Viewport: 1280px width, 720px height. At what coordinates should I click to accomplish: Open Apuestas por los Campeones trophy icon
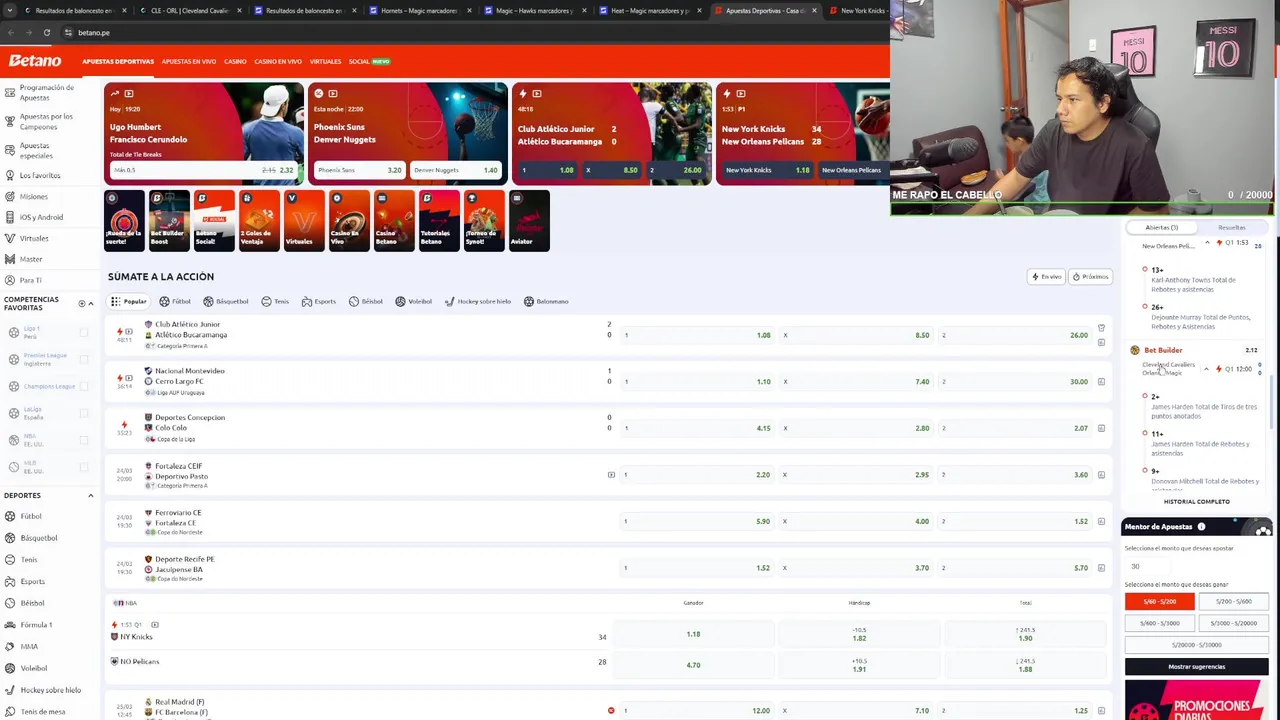pos(10,121)
